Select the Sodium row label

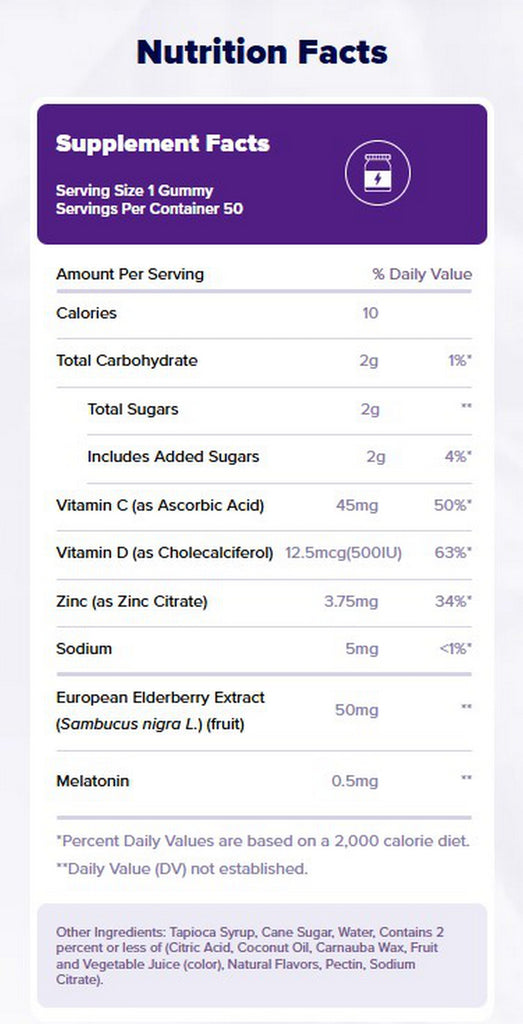84,649
